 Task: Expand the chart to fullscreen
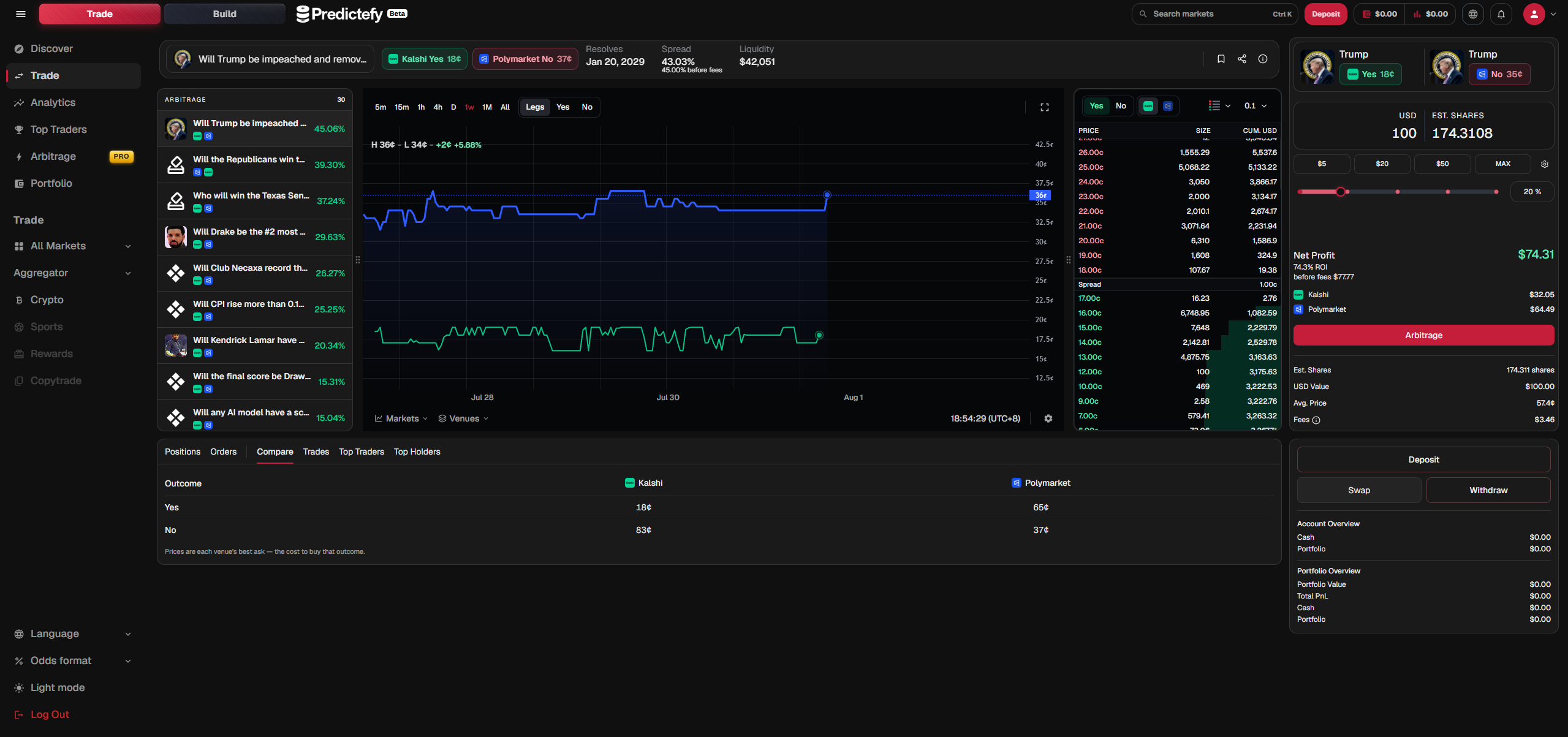[1045, 107]
